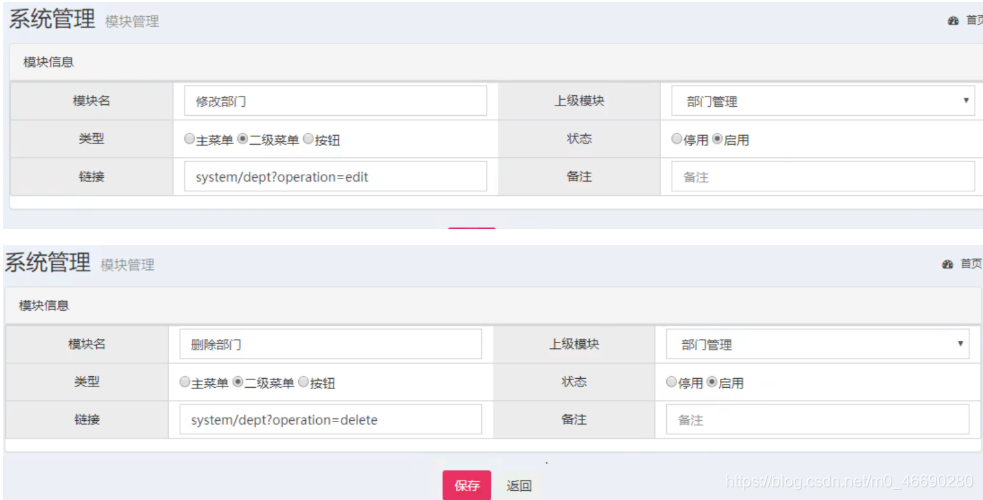Open the 首页 link in the lower breadcrumb

point(971,264)
